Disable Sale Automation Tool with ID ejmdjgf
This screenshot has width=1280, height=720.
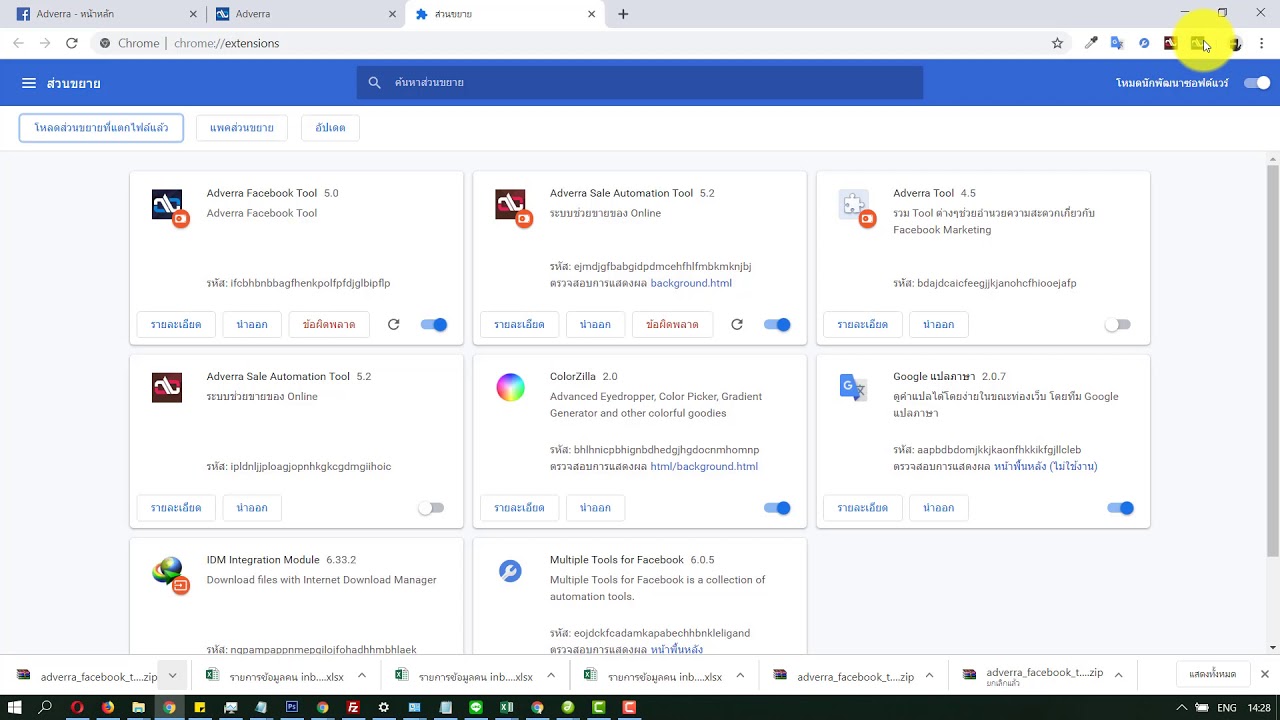click(x=777, y=324)
